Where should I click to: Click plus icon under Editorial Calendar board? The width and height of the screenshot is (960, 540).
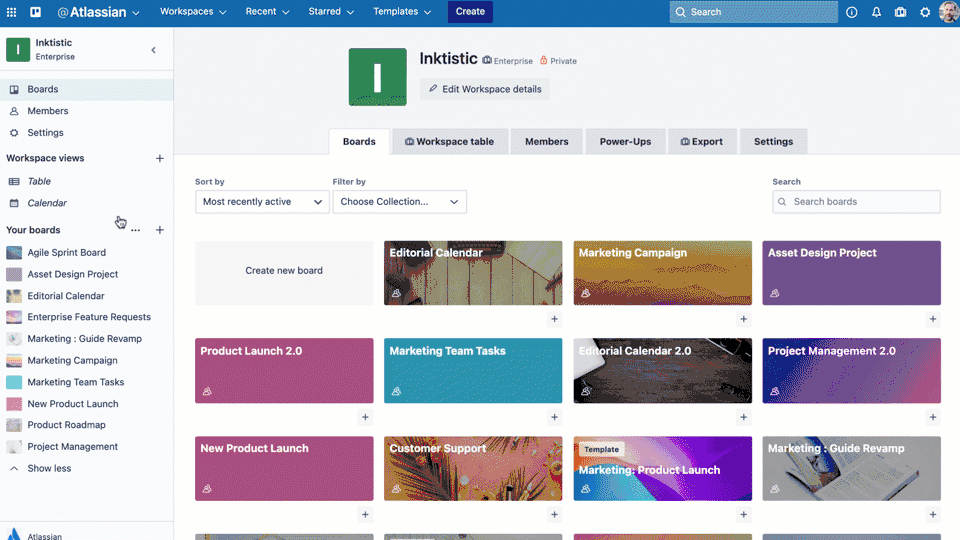(x=554, y=319)
